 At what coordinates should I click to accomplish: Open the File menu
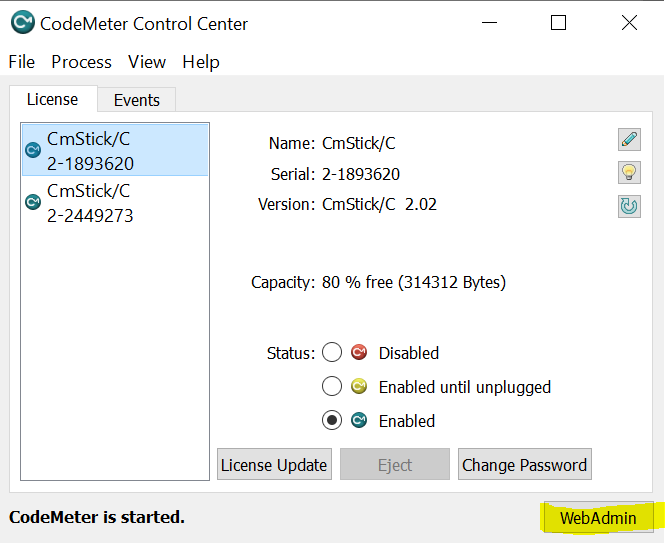click(22, 62)
